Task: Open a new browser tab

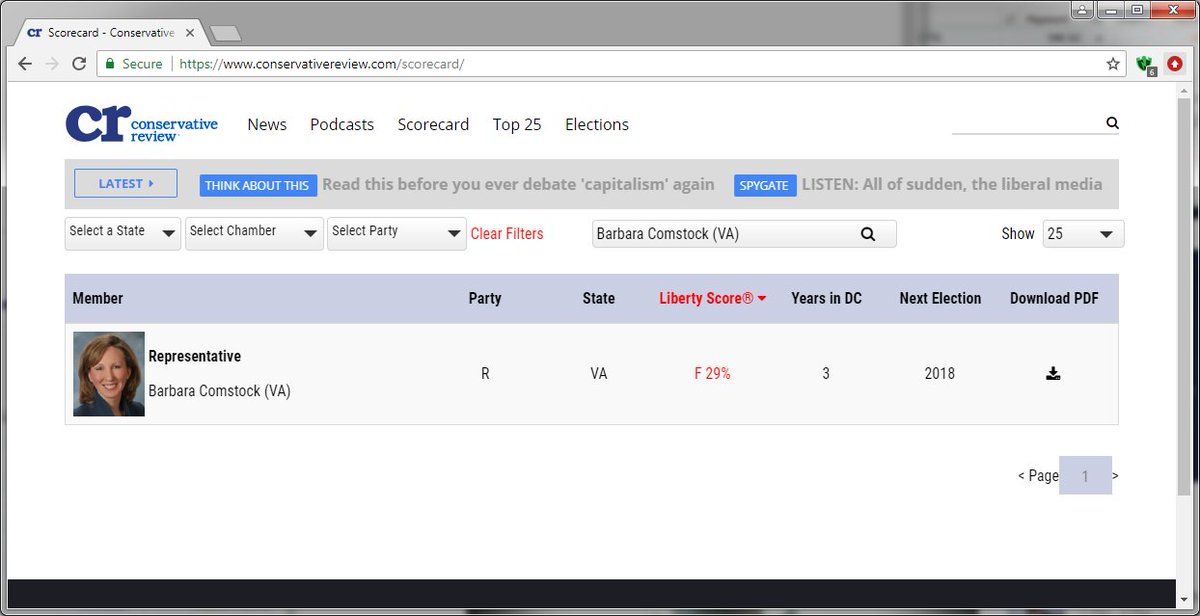Action: pyautogui.click(x=226, y=33)
